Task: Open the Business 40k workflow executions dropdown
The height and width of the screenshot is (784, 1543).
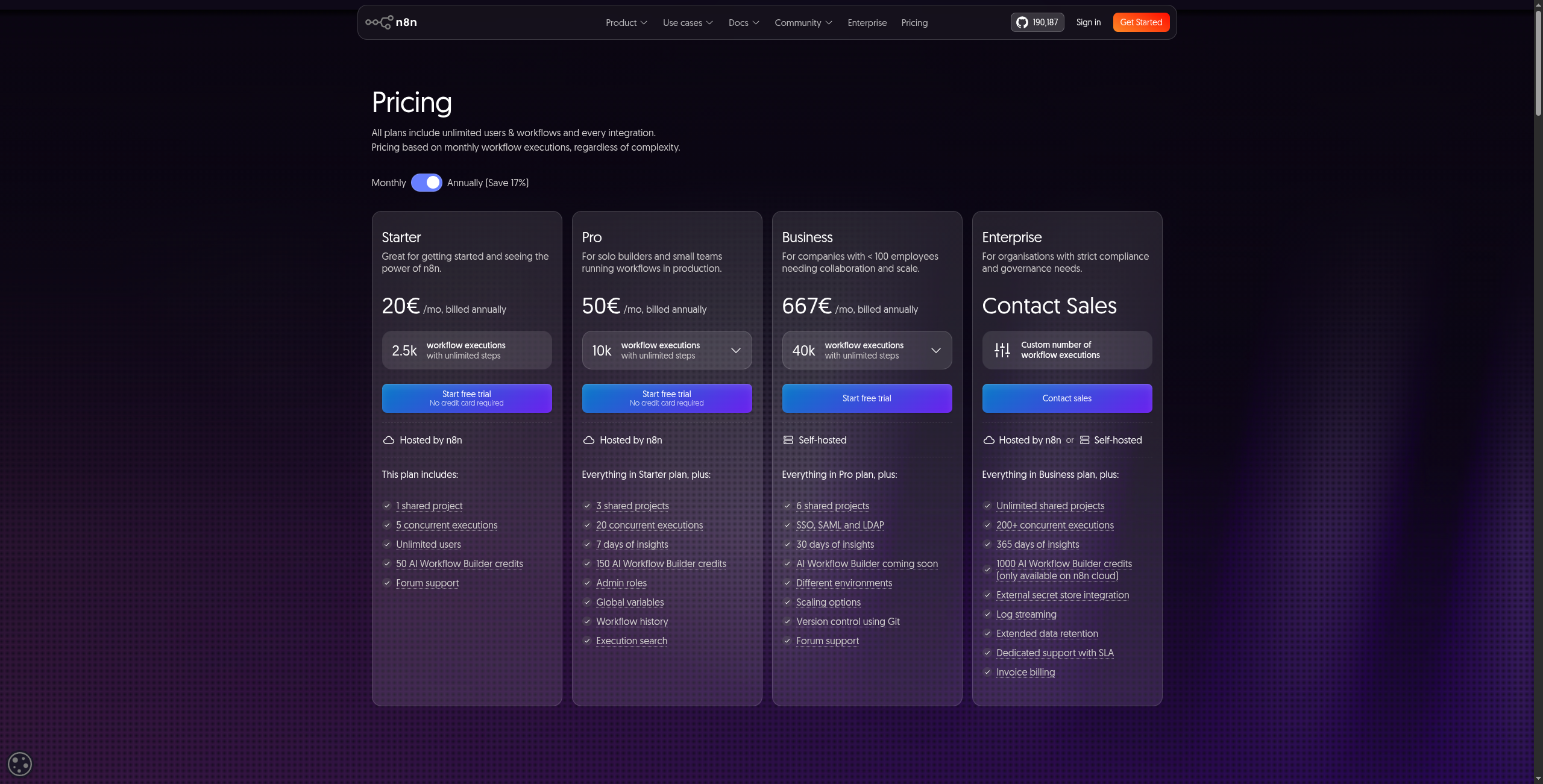Action: [867, 350]
